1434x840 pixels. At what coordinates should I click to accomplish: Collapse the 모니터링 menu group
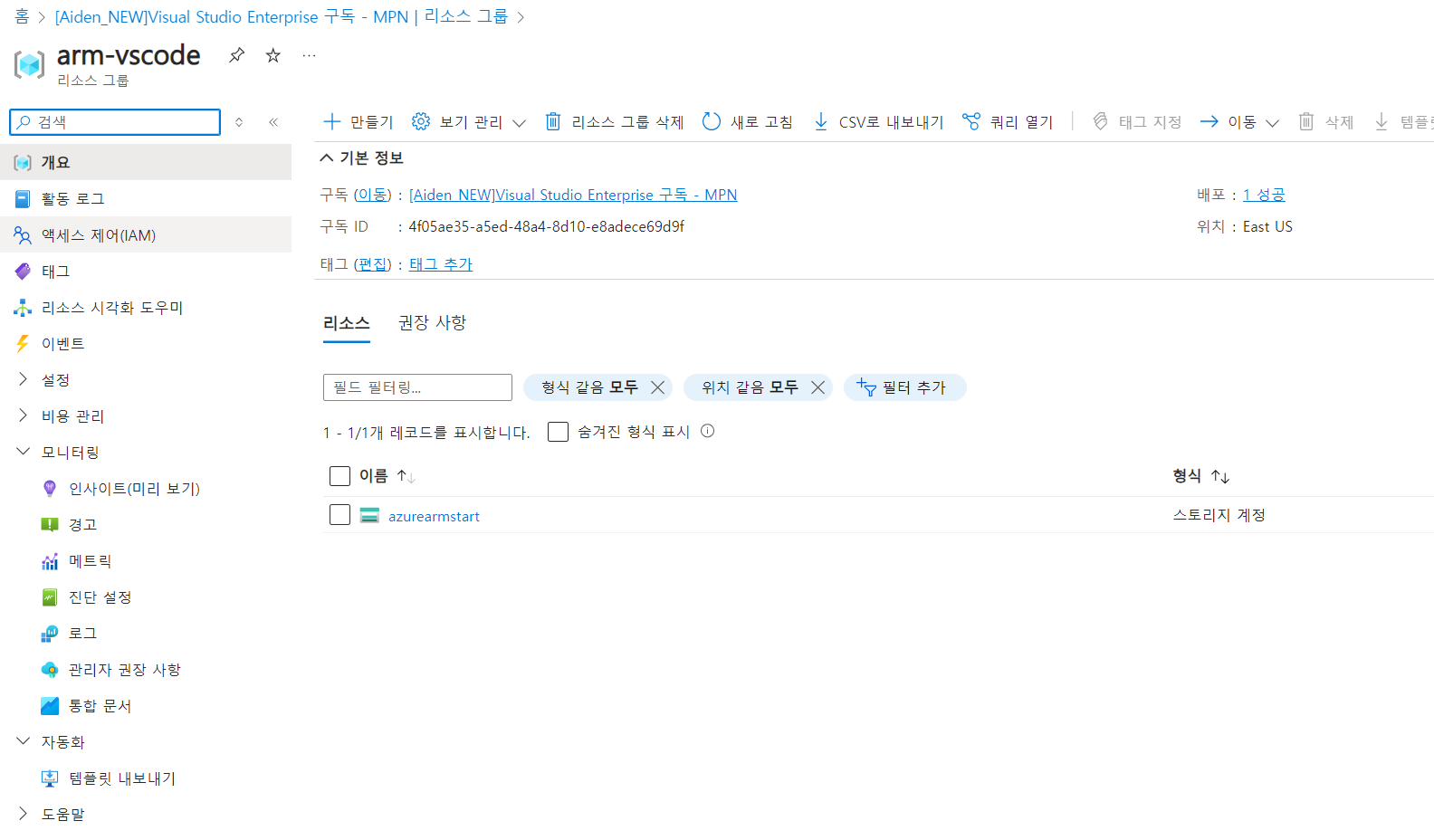(x=23, y=451)
